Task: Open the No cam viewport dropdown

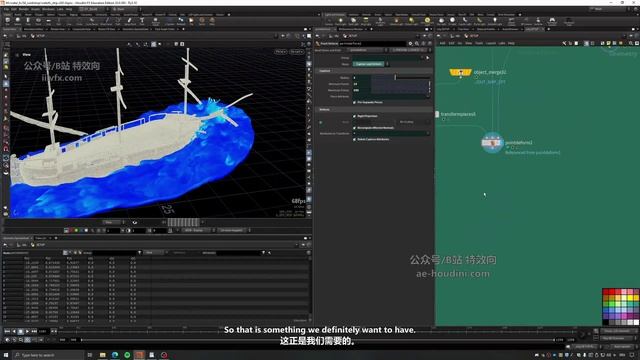Action: 296,52
